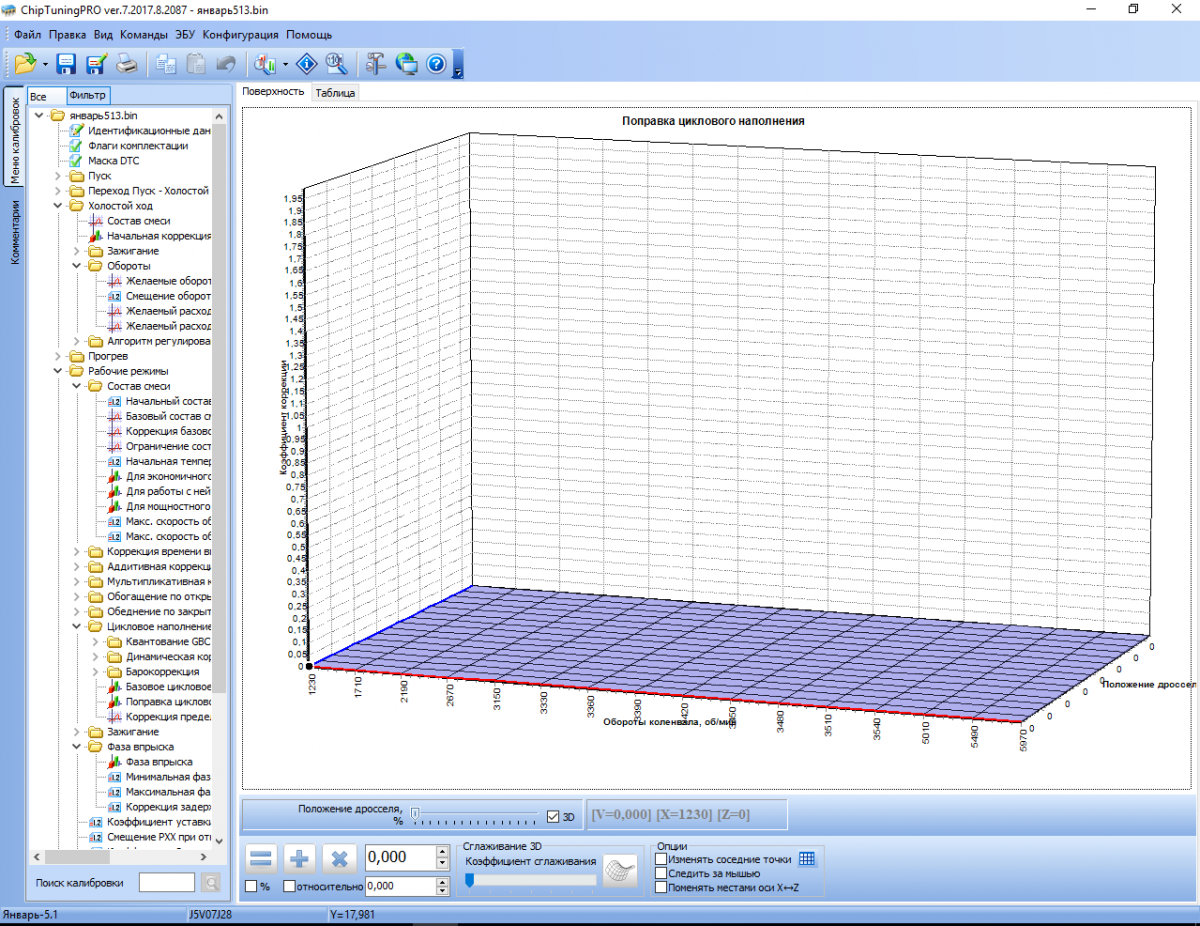Image resolution: width=1200 pixels, height=926 pixels.
Task: Click the calibration search magnifier button
Action: click(210, 882)
